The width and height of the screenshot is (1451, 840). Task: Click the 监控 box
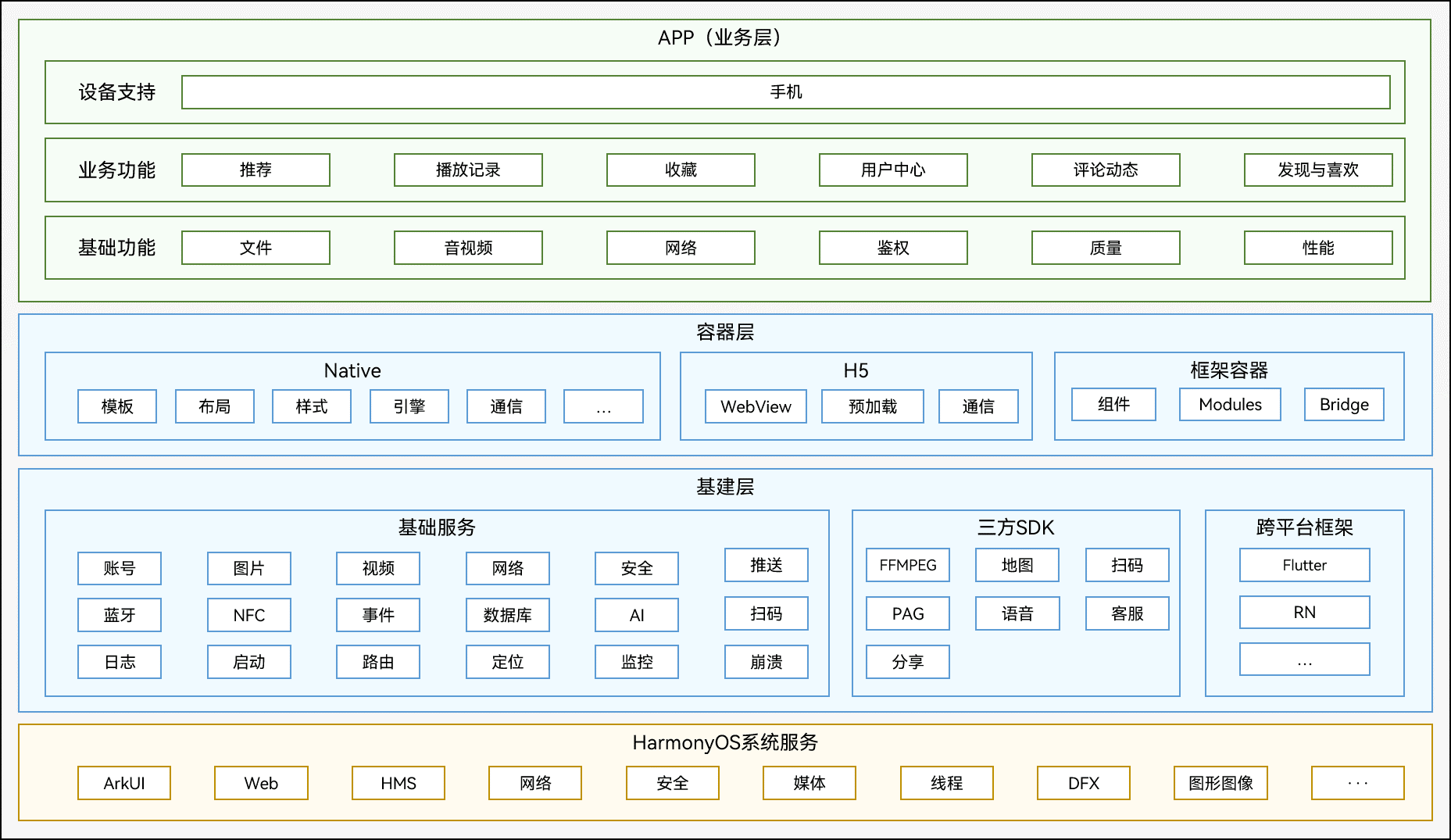[637, 662]
